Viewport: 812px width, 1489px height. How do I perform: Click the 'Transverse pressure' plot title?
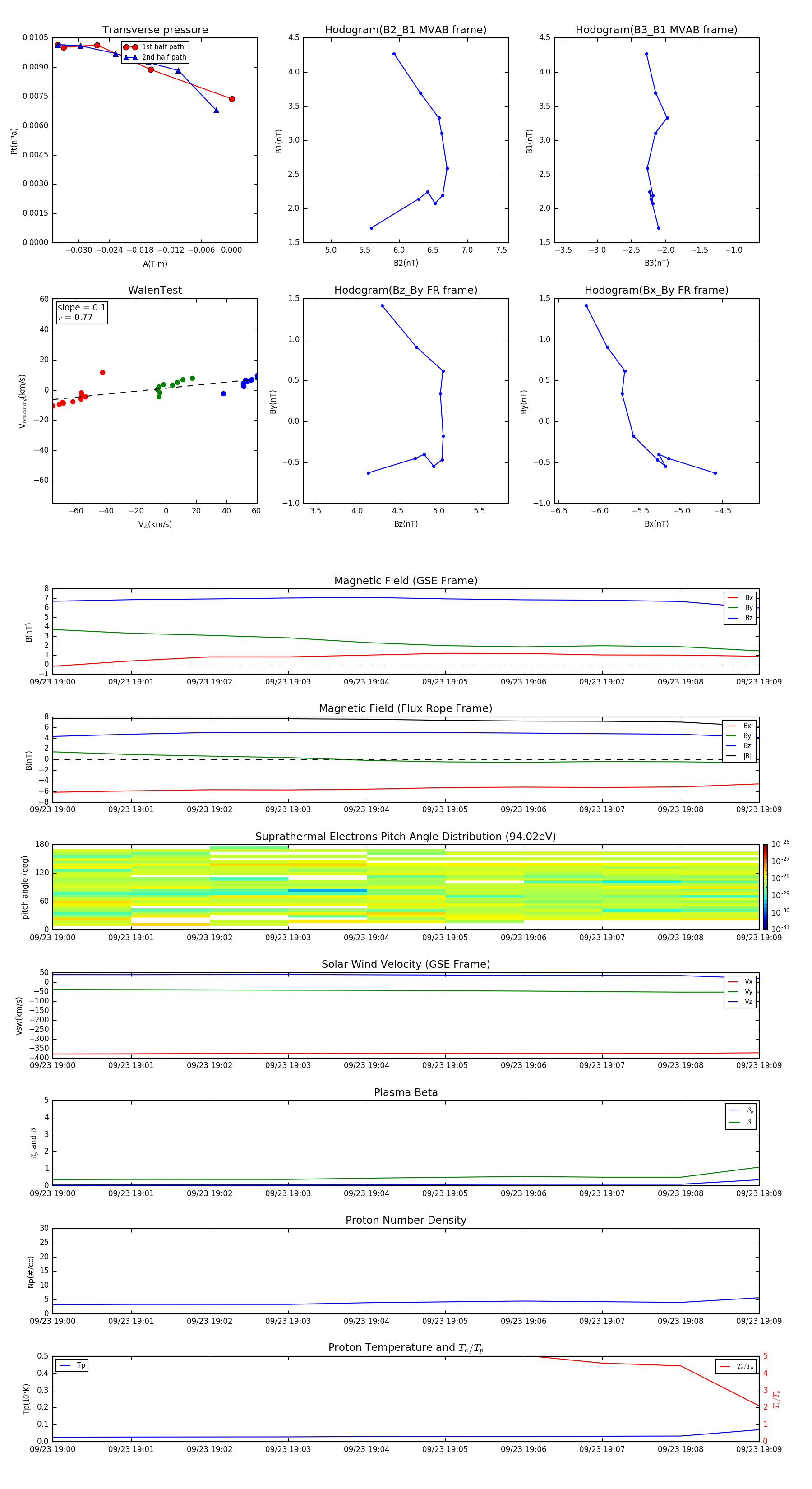pyautogui.click(x=155, y=30)
